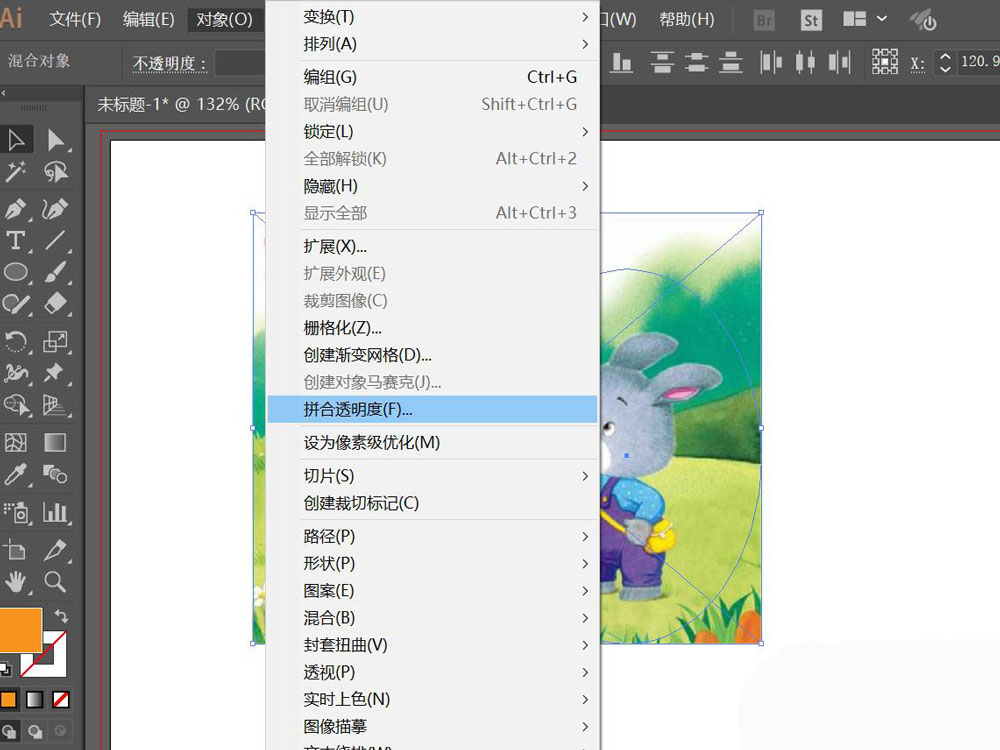Pick the Artboard tool
1000x750 pixels.
click(16, 550)
